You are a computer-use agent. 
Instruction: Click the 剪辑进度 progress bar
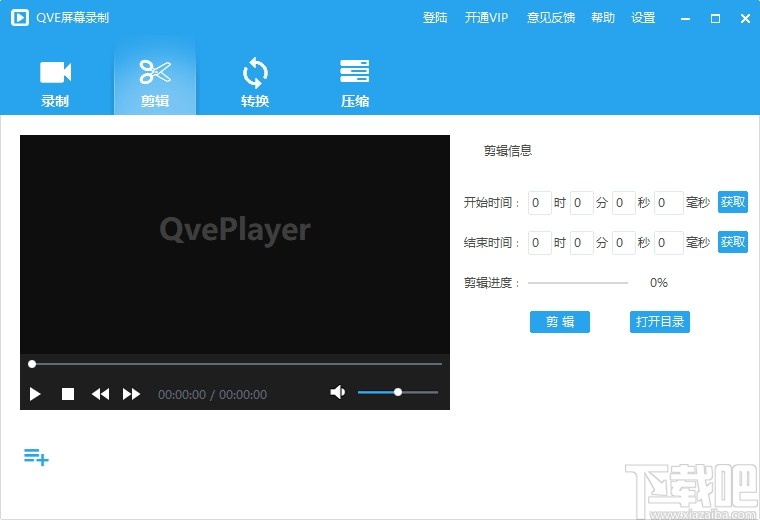pyautogui.click(x=578, y=283)
